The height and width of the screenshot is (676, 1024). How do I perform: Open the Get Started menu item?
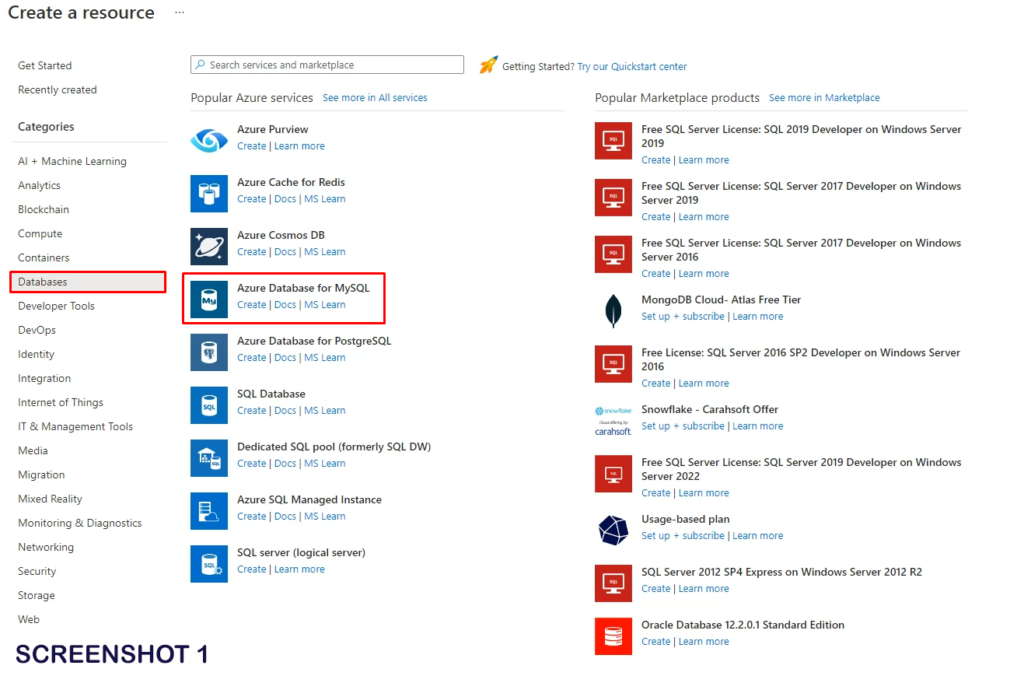pyautogui.click(x=45, y=66)
